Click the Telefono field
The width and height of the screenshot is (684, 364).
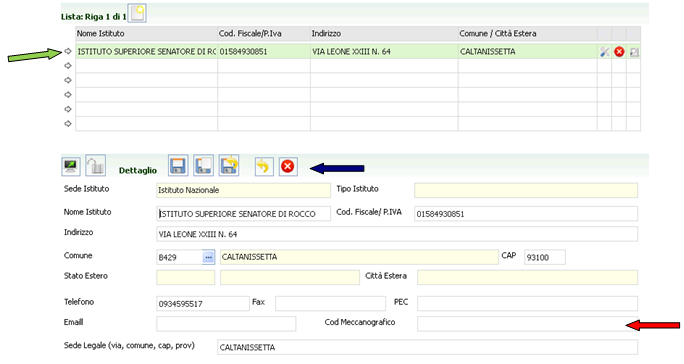(x=203, y=304)
